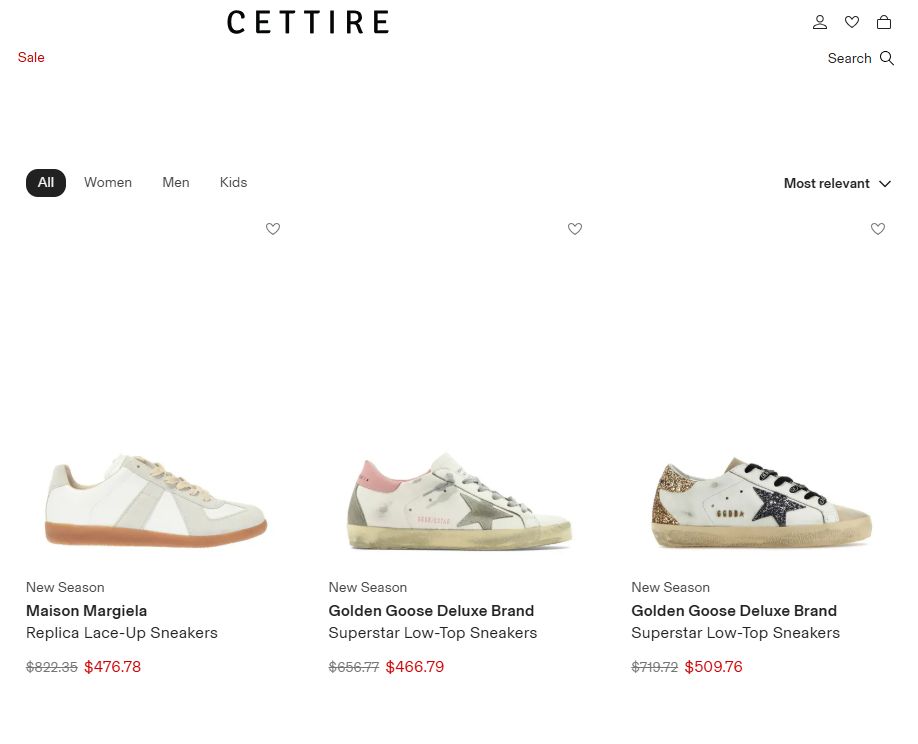Click the Search text label
Viewport: 918px width, 744px height.
(x=849, y=58)
